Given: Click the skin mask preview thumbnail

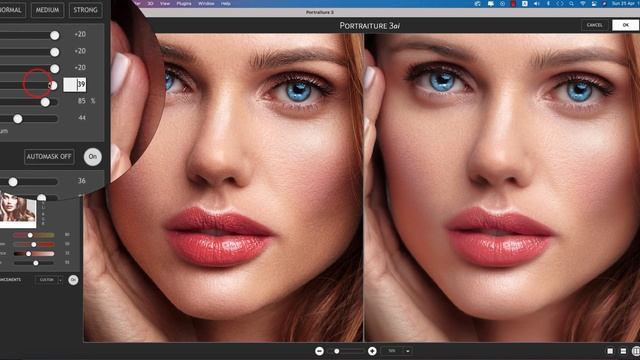Looking at the screenshot, I should (18, 209).
